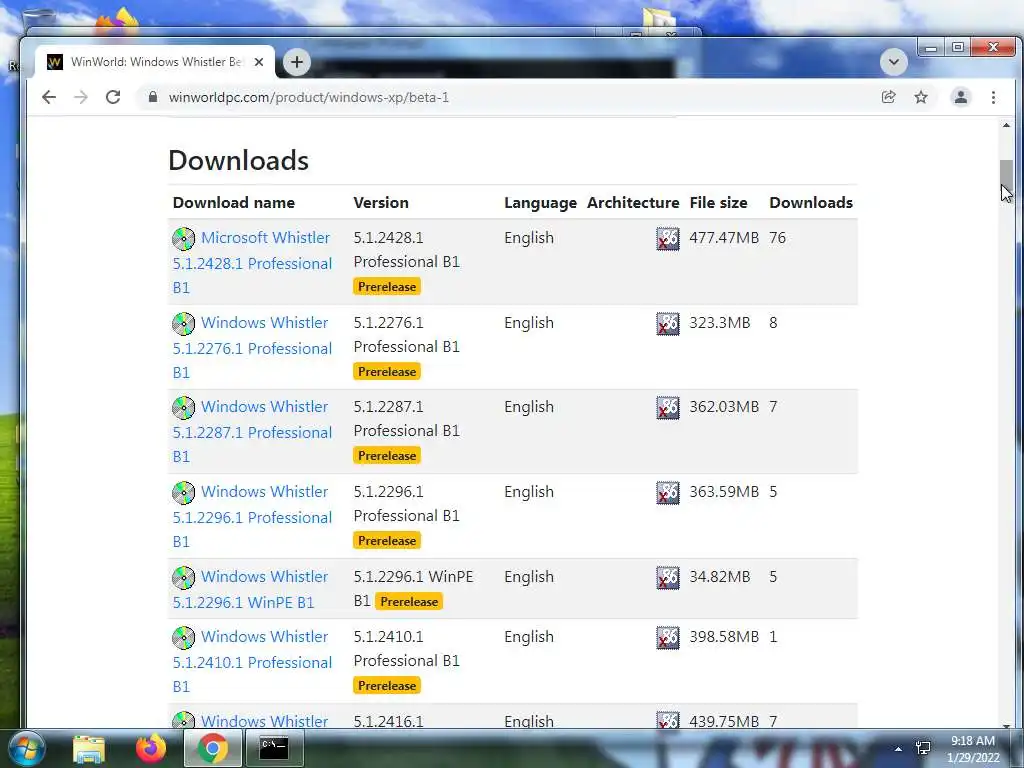This screenshot has height=768, width=1024.
Task: Click the x86 architecture icon in the 323.3MB row
Action: (667, 323)
